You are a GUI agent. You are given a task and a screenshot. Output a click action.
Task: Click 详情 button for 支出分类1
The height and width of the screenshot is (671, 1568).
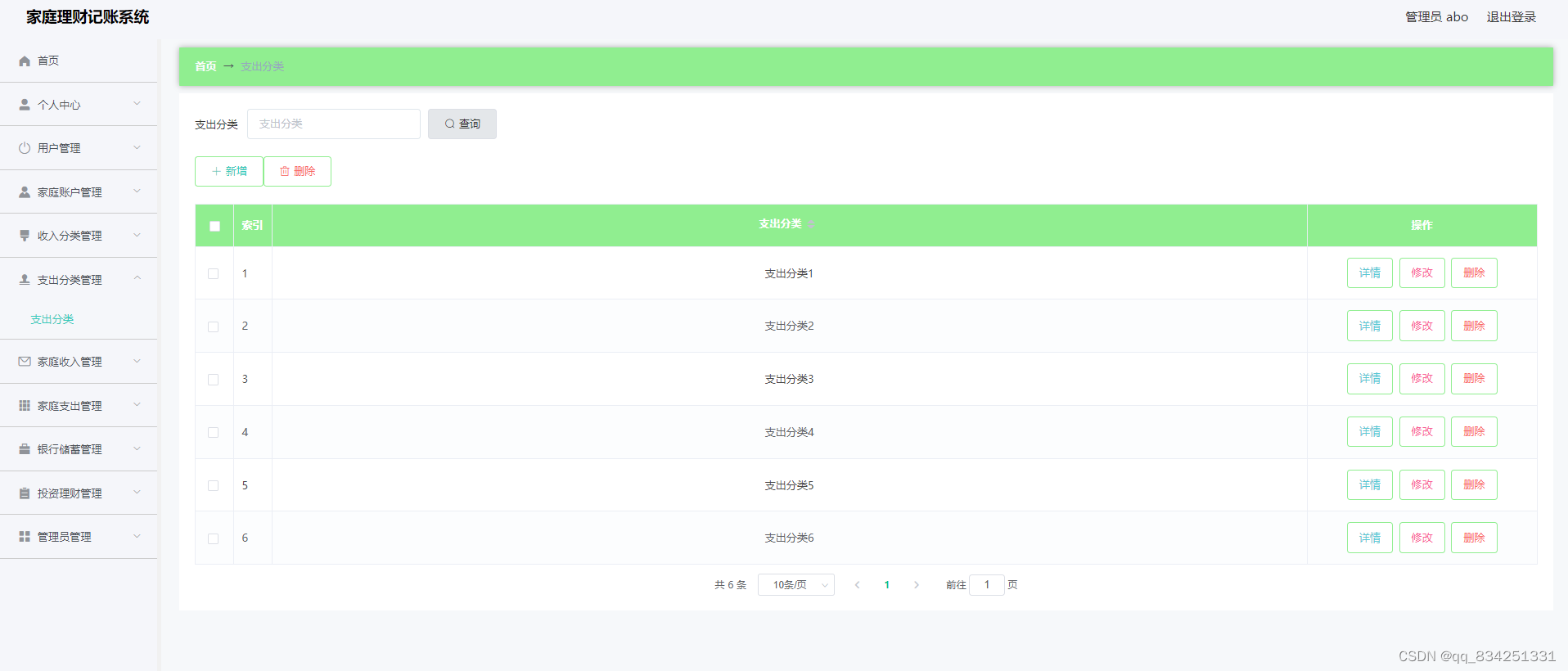1370,273
